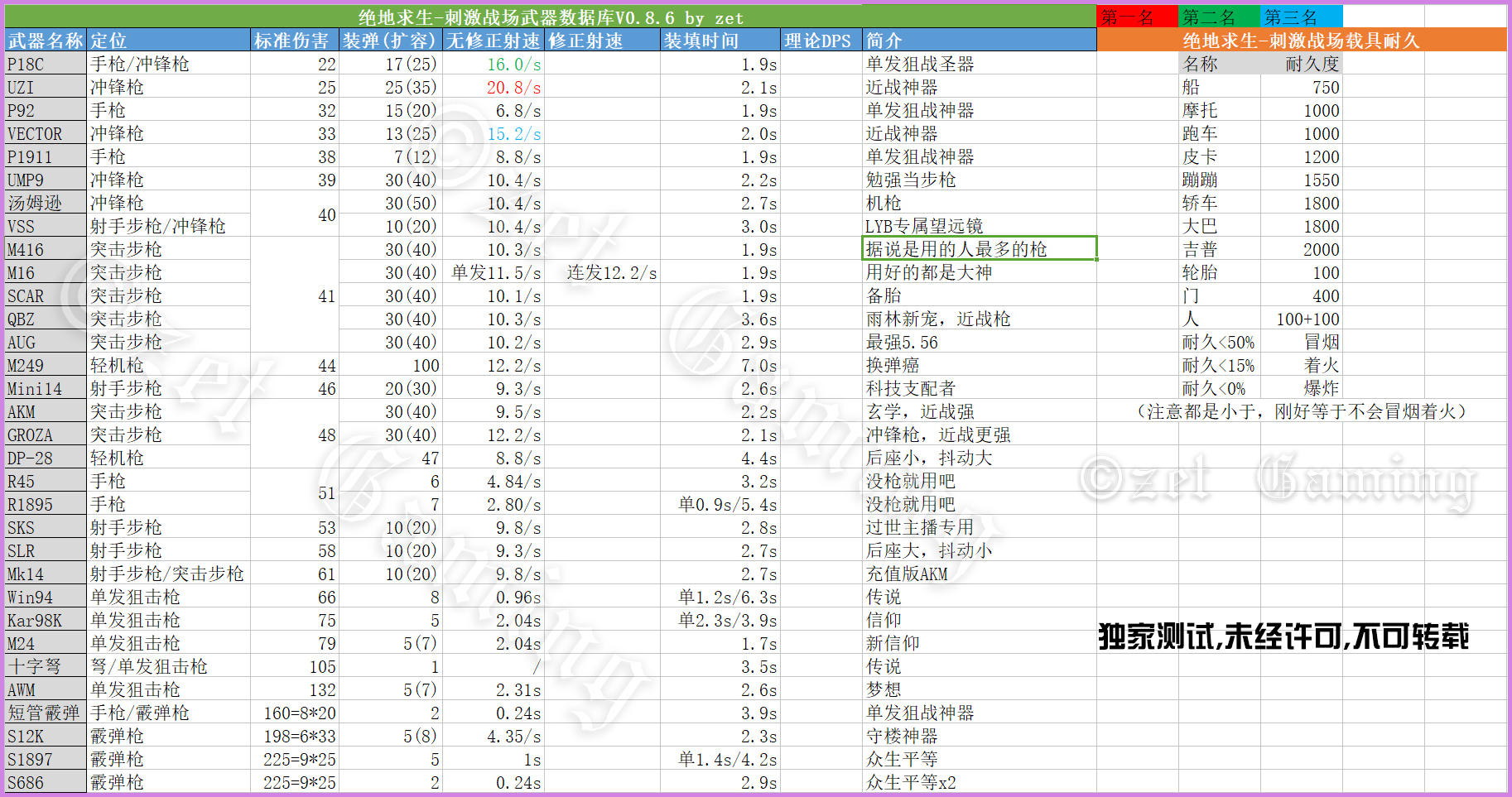Select the 198=6*33 damage cell
Image resolution: width=1512 pixels, height=797 pixels.
294,736
